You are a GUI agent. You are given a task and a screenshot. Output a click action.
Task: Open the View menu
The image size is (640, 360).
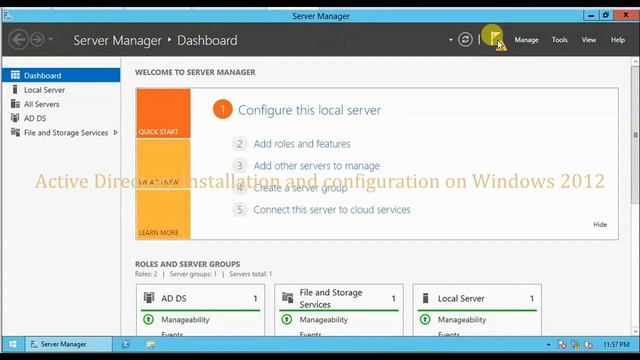pyautogui.click(x=589, y=40)
